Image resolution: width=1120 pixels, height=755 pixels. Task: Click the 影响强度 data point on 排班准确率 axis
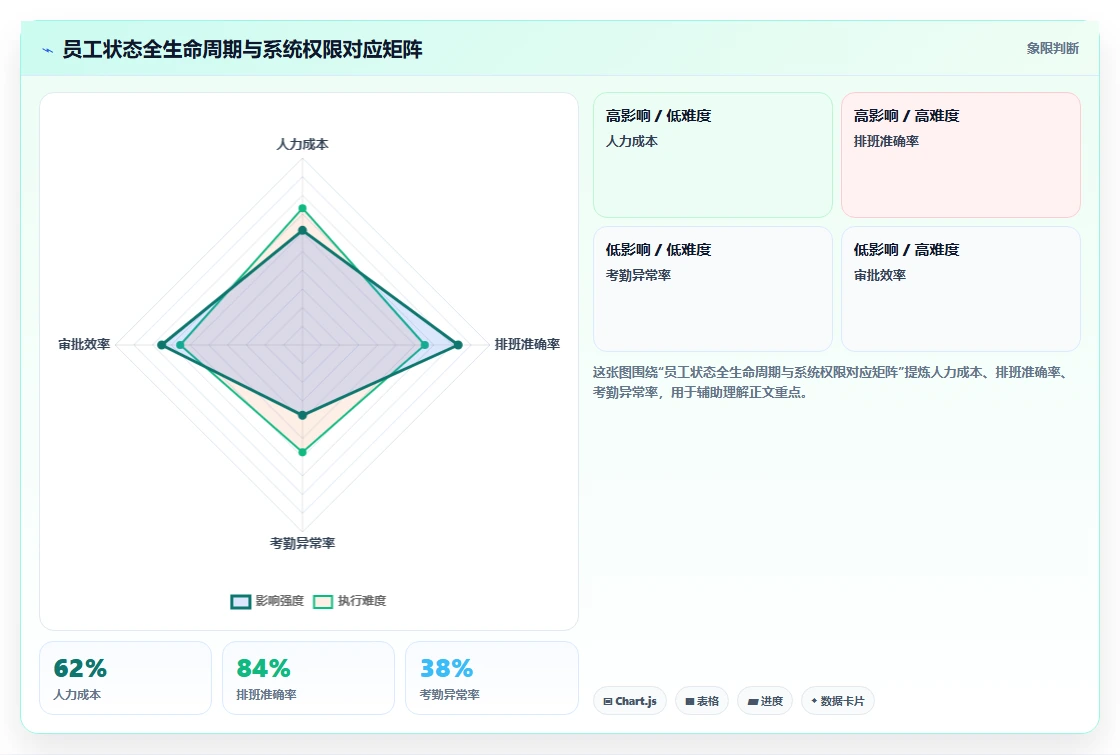pos(458,345)
